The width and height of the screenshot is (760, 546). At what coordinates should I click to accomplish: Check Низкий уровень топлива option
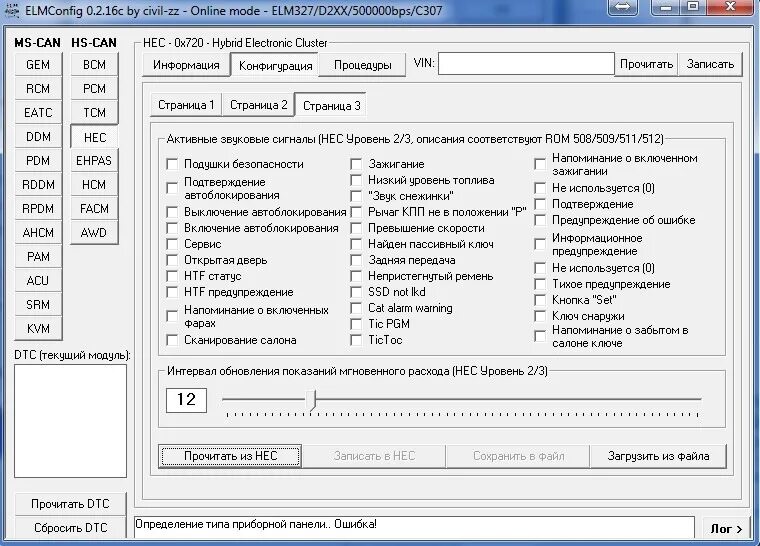(x=356, y=180)
